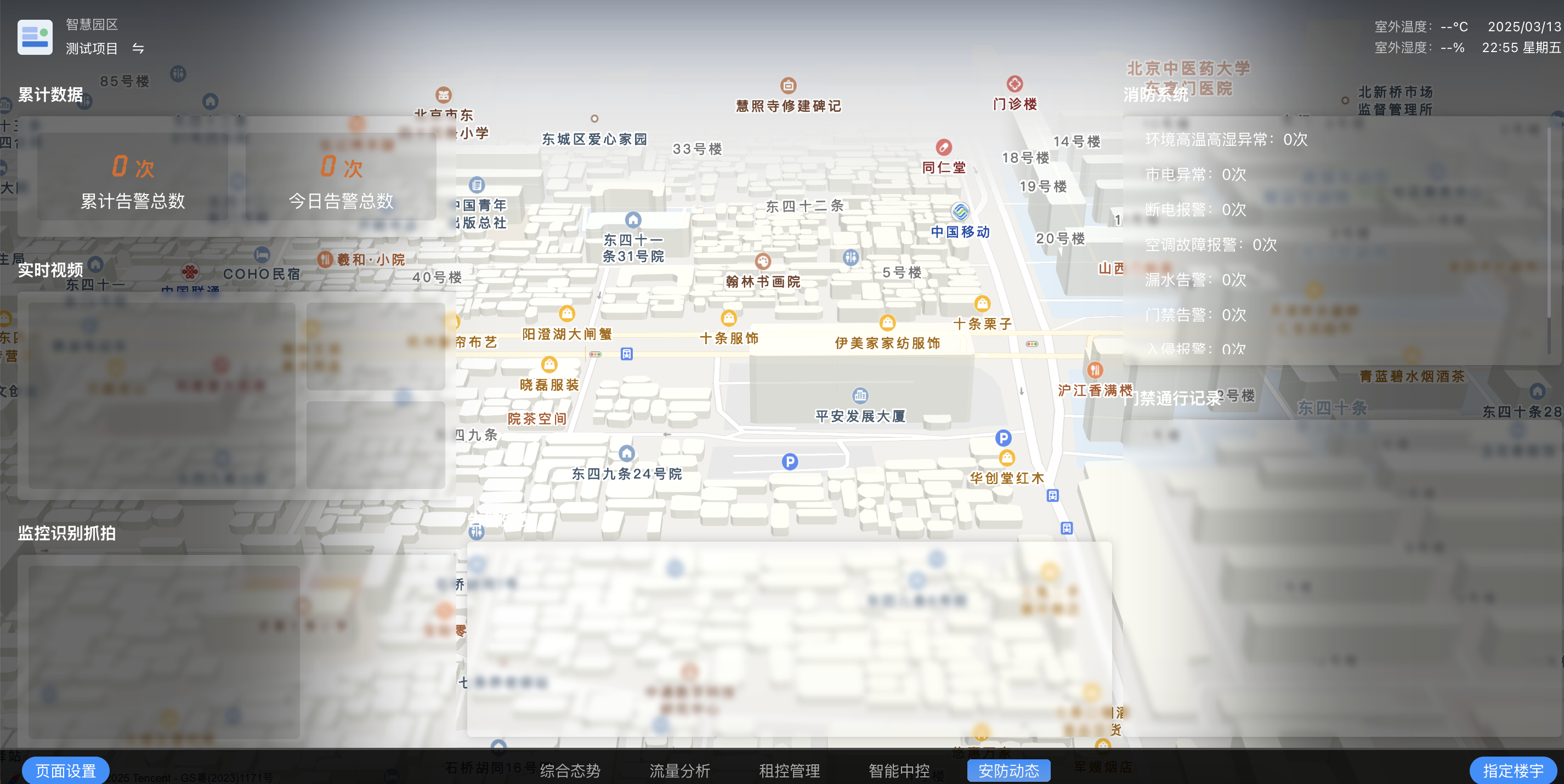Click the 指定楼宇 button
Image resolution: width=1564 pixels, height=784 pixels.
[x=1513, y=770]
